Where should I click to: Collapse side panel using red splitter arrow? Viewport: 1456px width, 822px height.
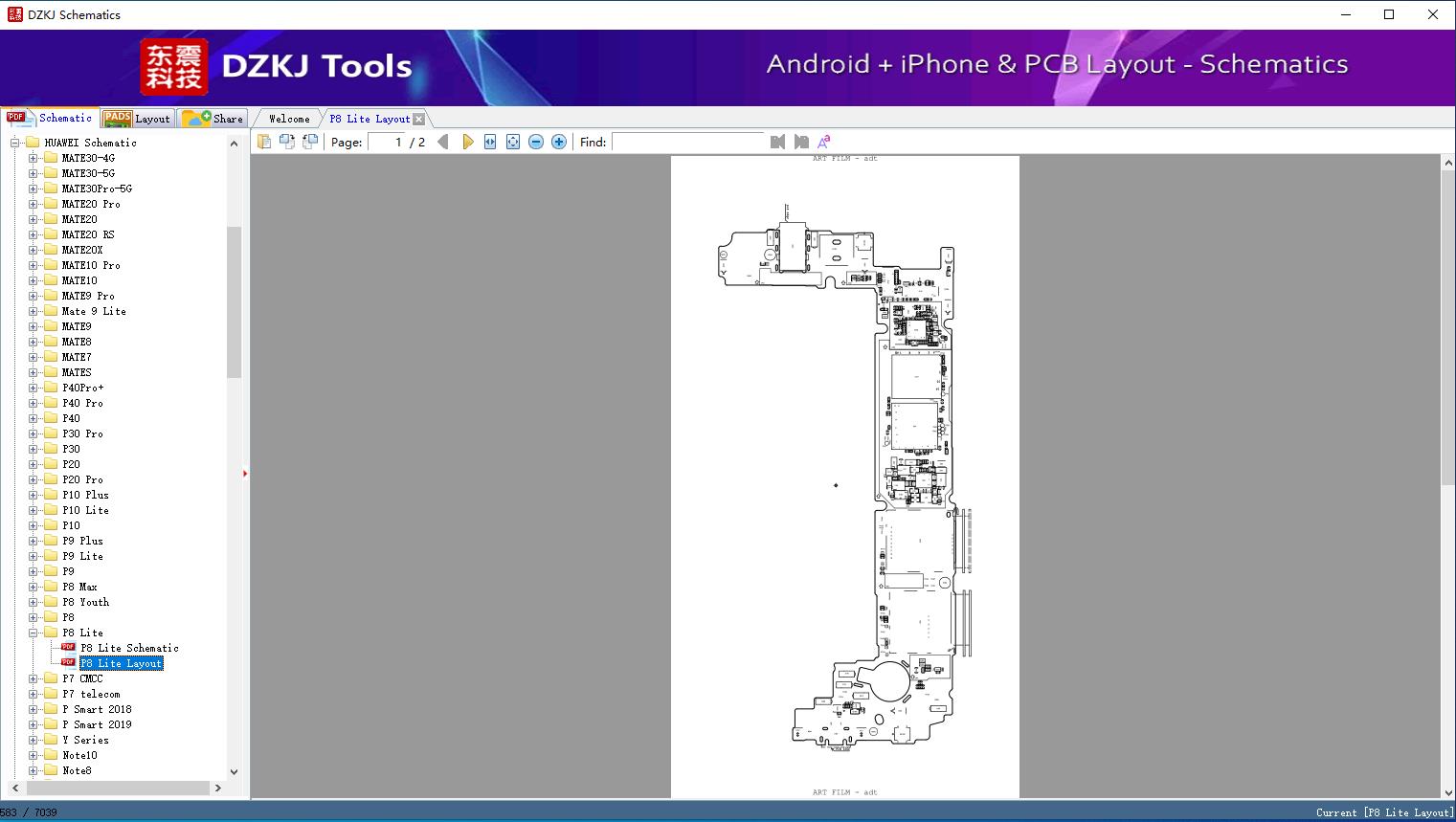click(245, 474)
